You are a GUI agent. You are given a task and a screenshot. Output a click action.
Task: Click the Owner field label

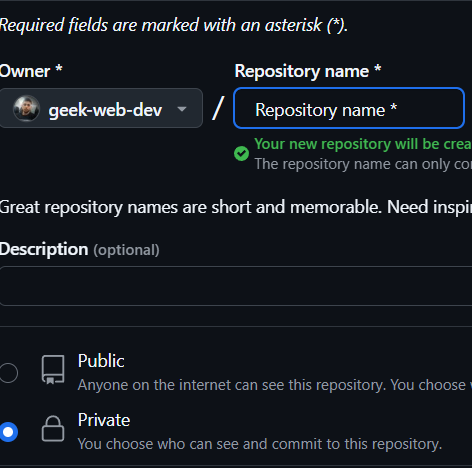31,71
